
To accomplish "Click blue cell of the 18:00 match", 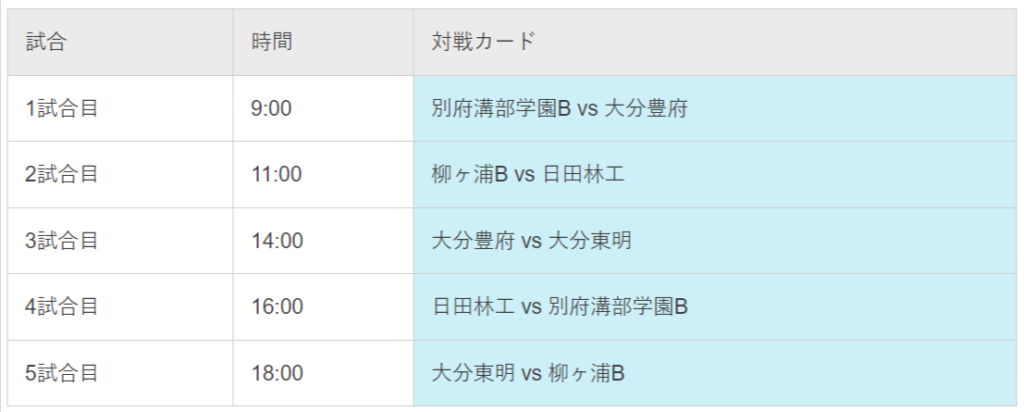I will tap(715, 373).
